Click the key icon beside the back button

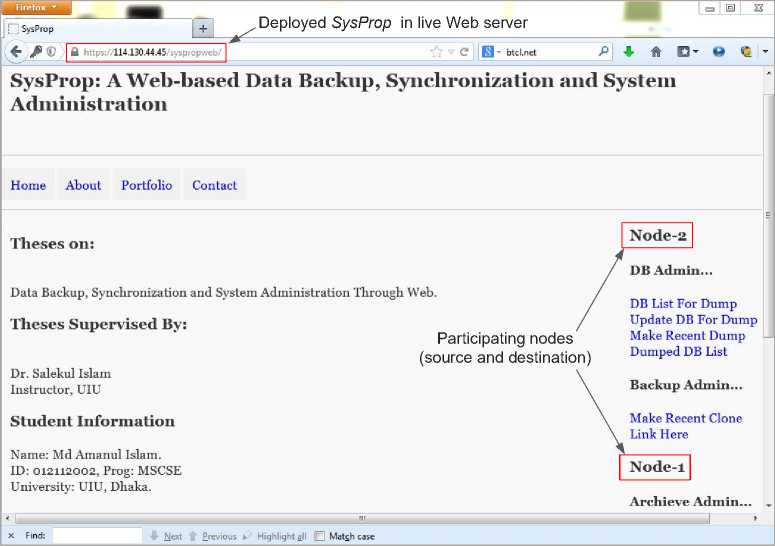[36, 52]
